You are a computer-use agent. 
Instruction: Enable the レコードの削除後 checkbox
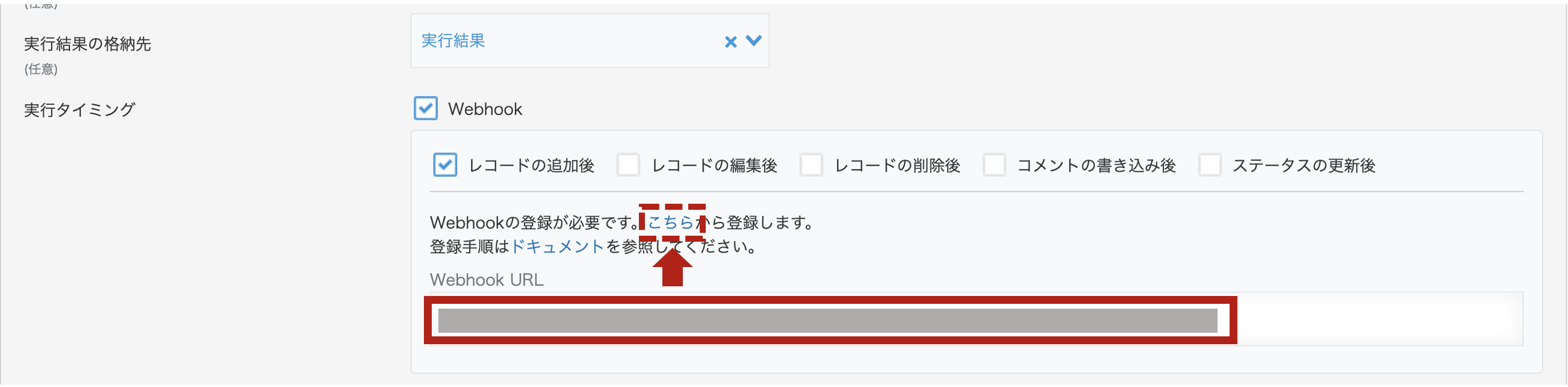coord(811,165)
